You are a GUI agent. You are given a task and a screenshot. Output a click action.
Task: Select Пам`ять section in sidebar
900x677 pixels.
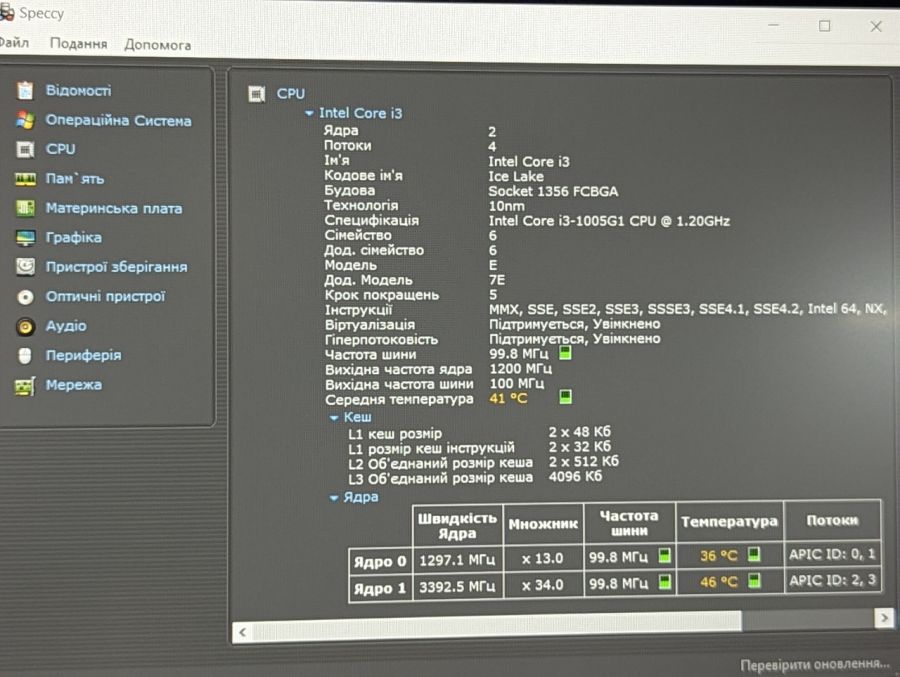point(75,179)
